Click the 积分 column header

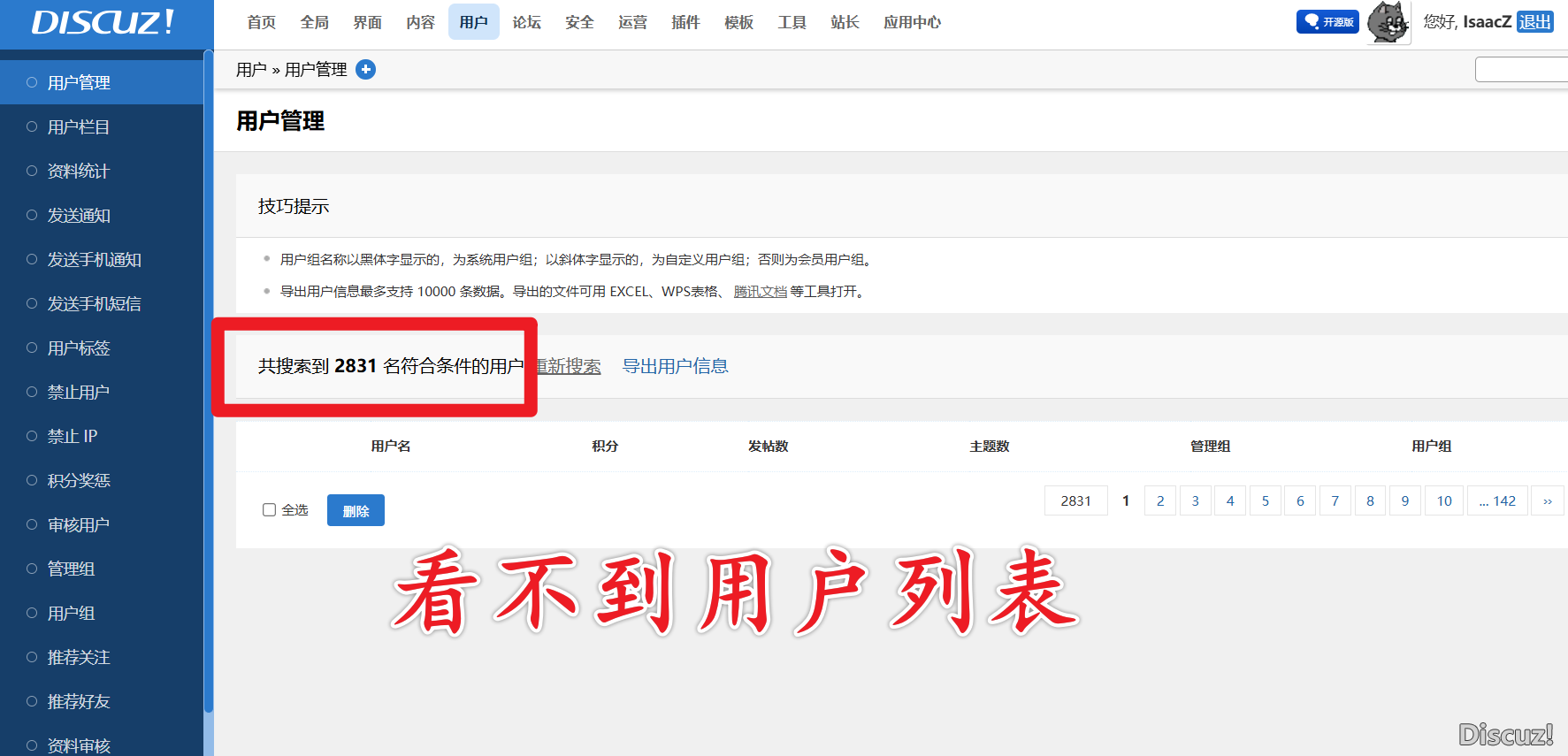point(605,447)
